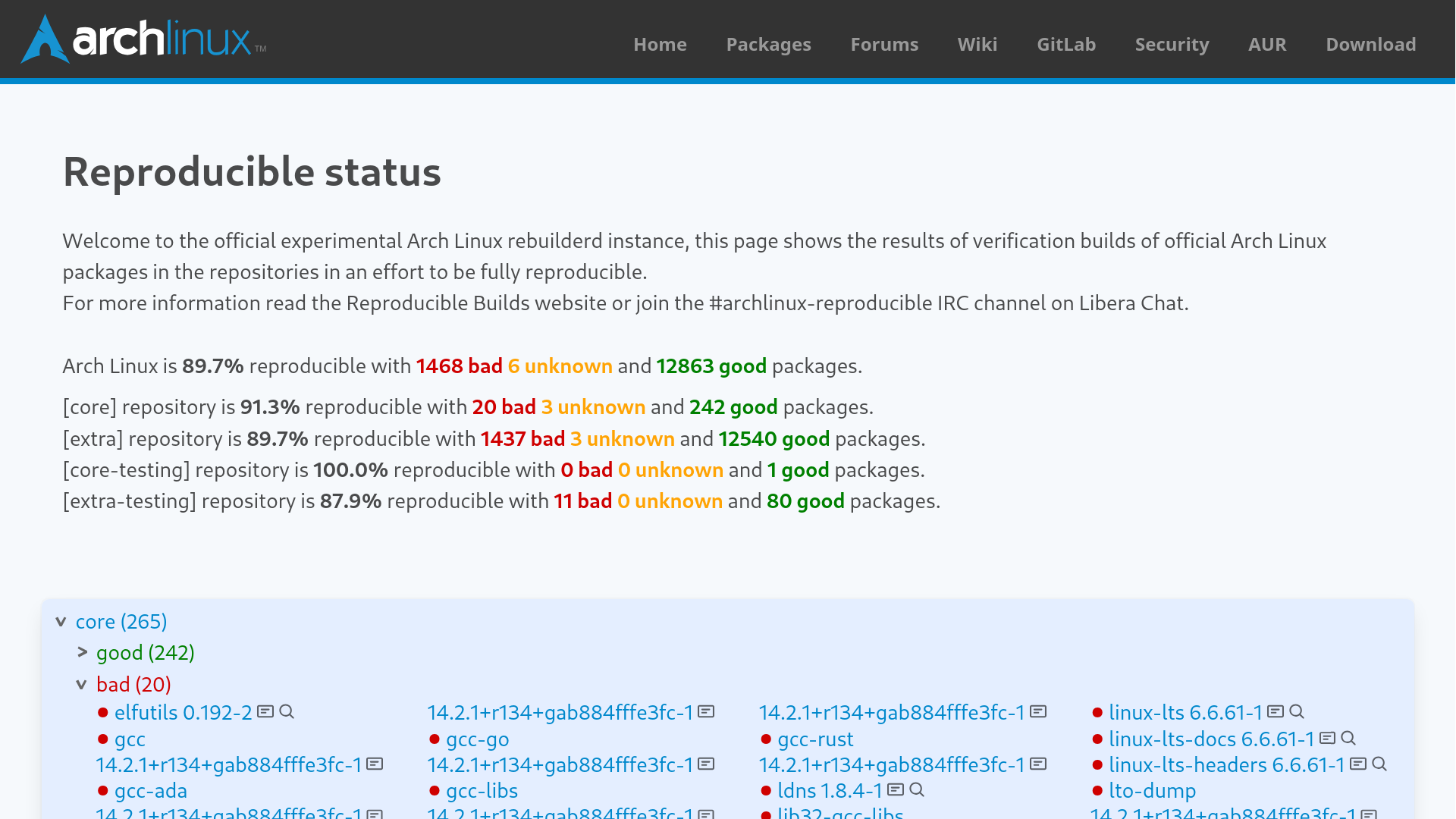Image resolution: width=1456 pixels, height=819 pixels.
Task: Open the gcc-rust package link
Action: tap(815, 739)
